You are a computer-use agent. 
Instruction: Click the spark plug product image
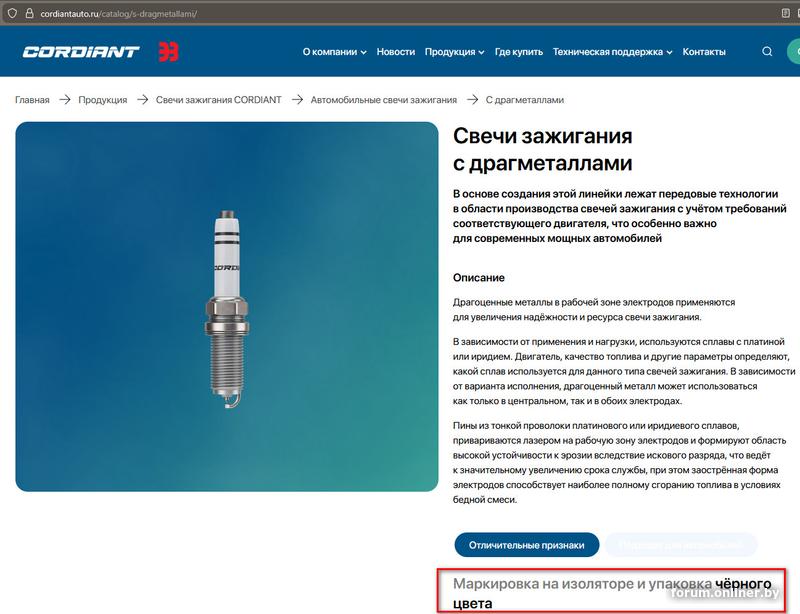coord(227,307)
